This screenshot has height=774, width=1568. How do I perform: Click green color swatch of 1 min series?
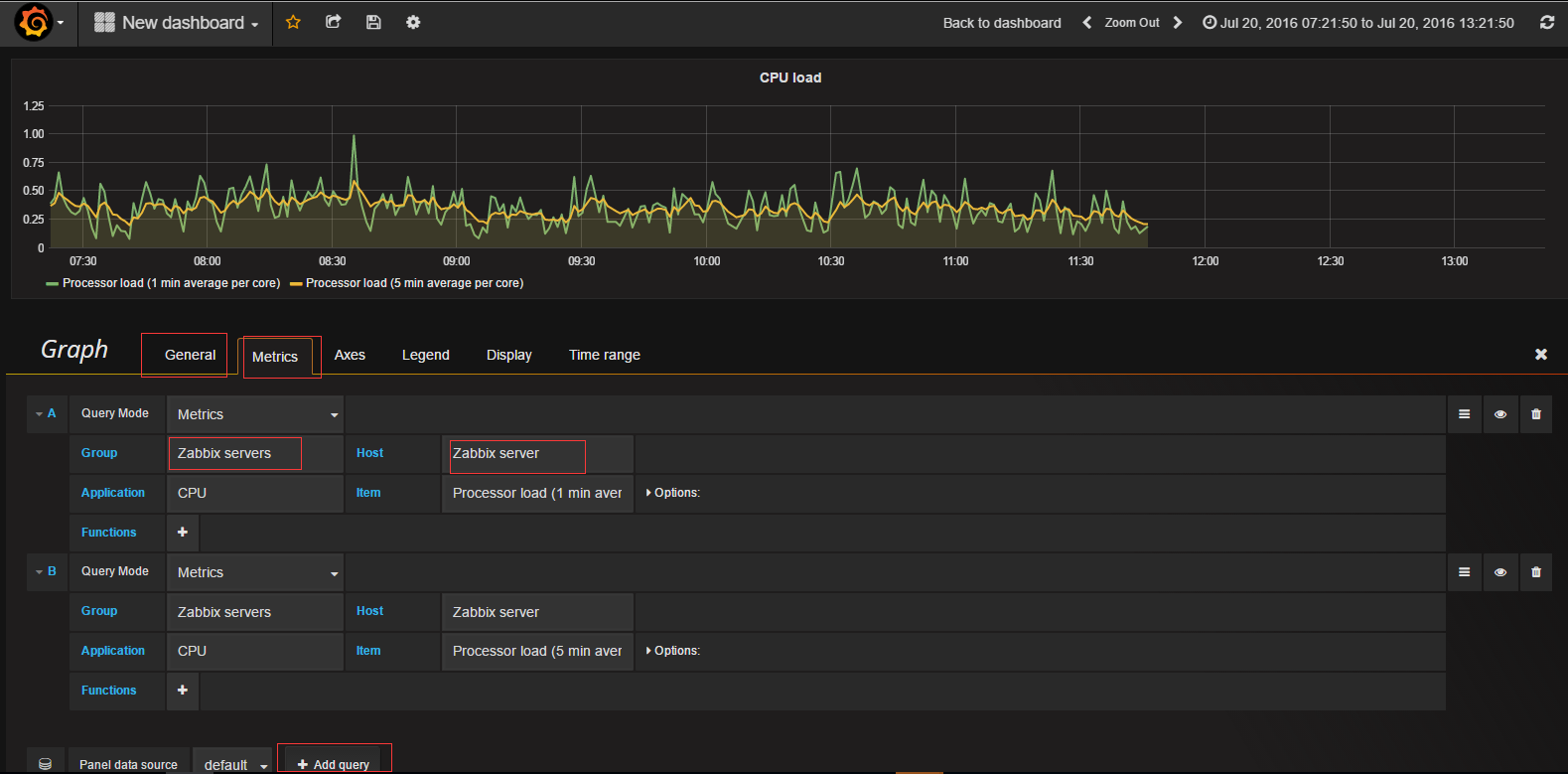(52, 284)
